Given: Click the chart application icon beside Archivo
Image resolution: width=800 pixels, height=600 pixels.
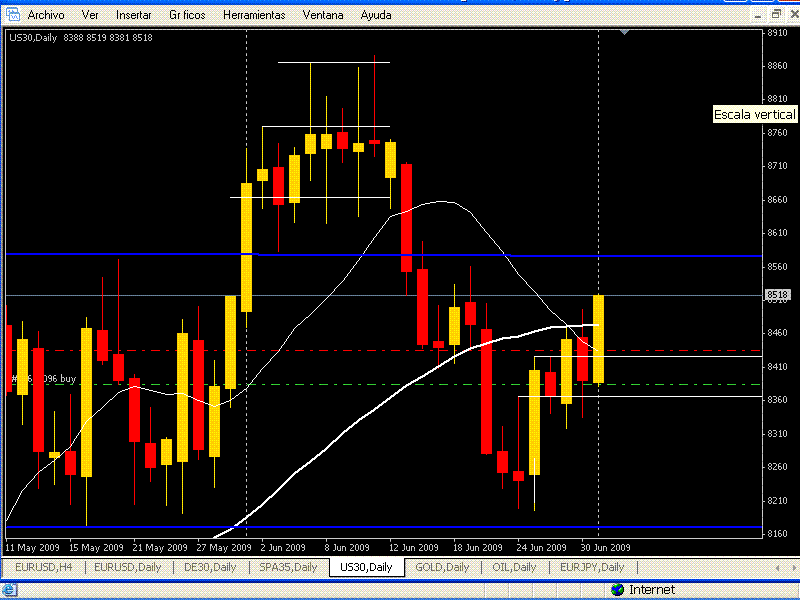Looking at the screenshot, I should click(12, 15).
